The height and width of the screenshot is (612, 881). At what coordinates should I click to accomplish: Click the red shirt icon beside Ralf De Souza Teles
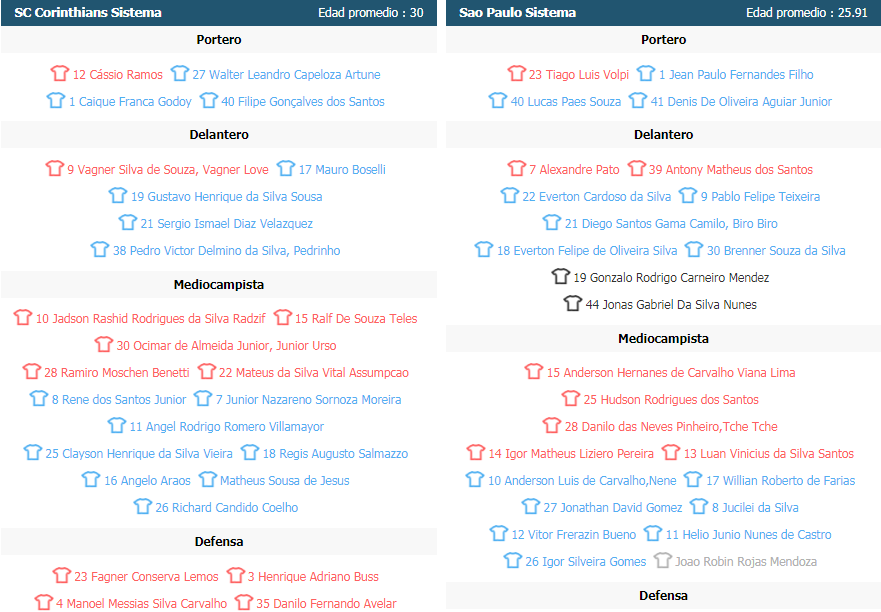(283, 317)
